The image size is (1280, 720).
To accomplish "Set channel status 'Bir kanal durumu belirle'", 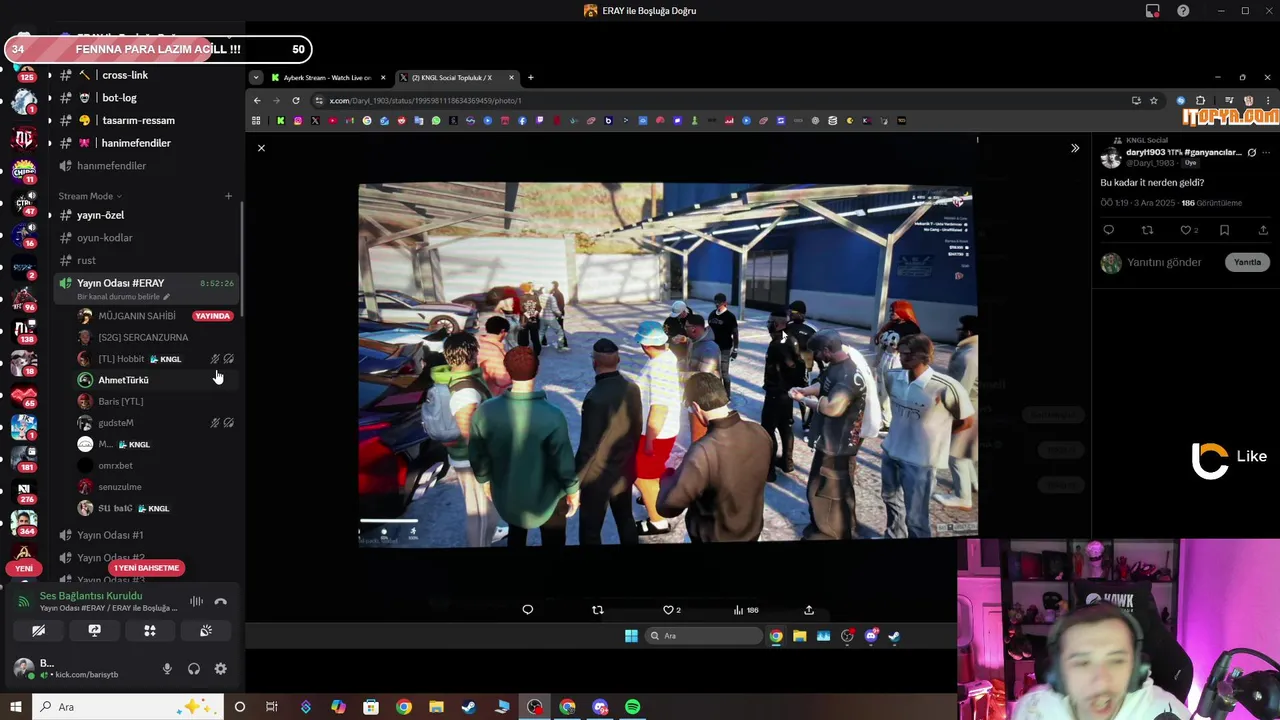I will (123, 297).
